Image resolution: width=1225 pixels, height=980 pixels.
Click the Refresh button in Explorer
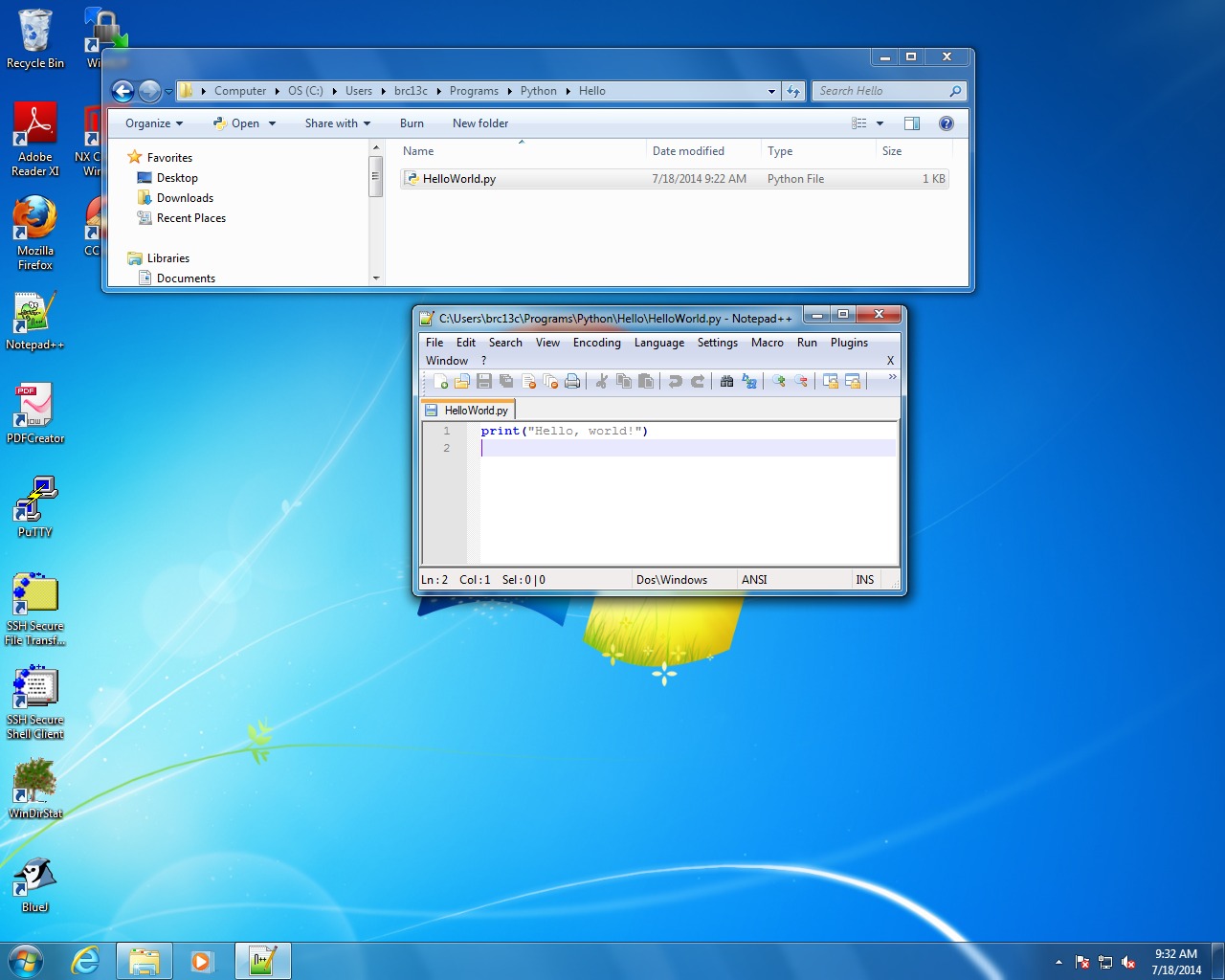[793, 92]
